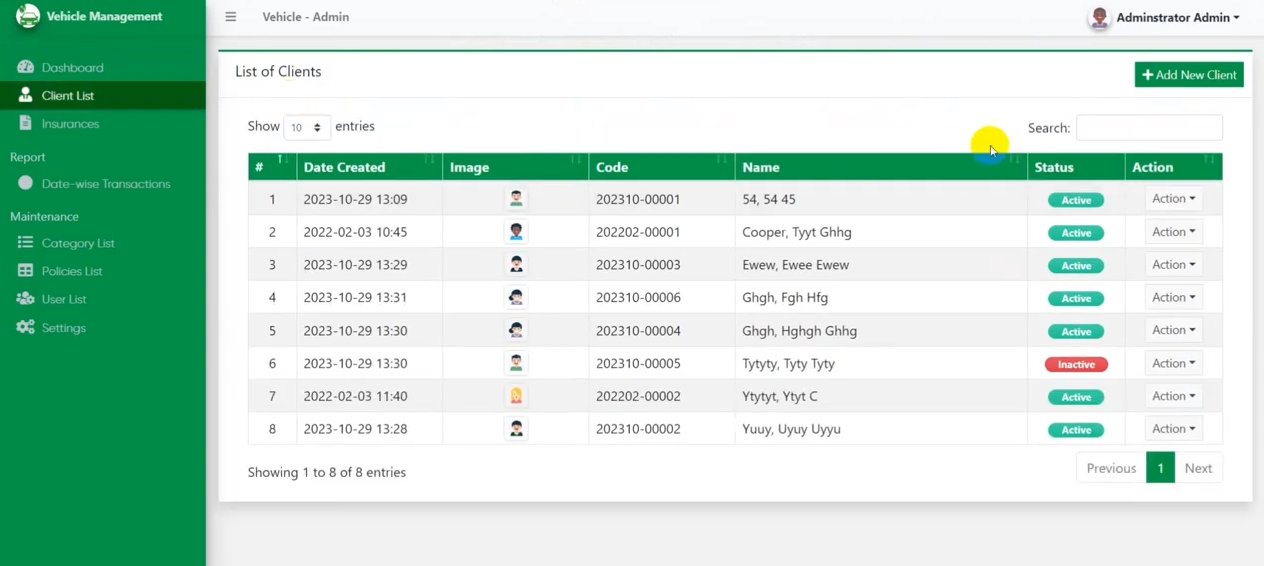The image size is (1264, 566).
Task: Click the avatar thumbnail for Ytytyt, Ytyt C
Action: 516,396
